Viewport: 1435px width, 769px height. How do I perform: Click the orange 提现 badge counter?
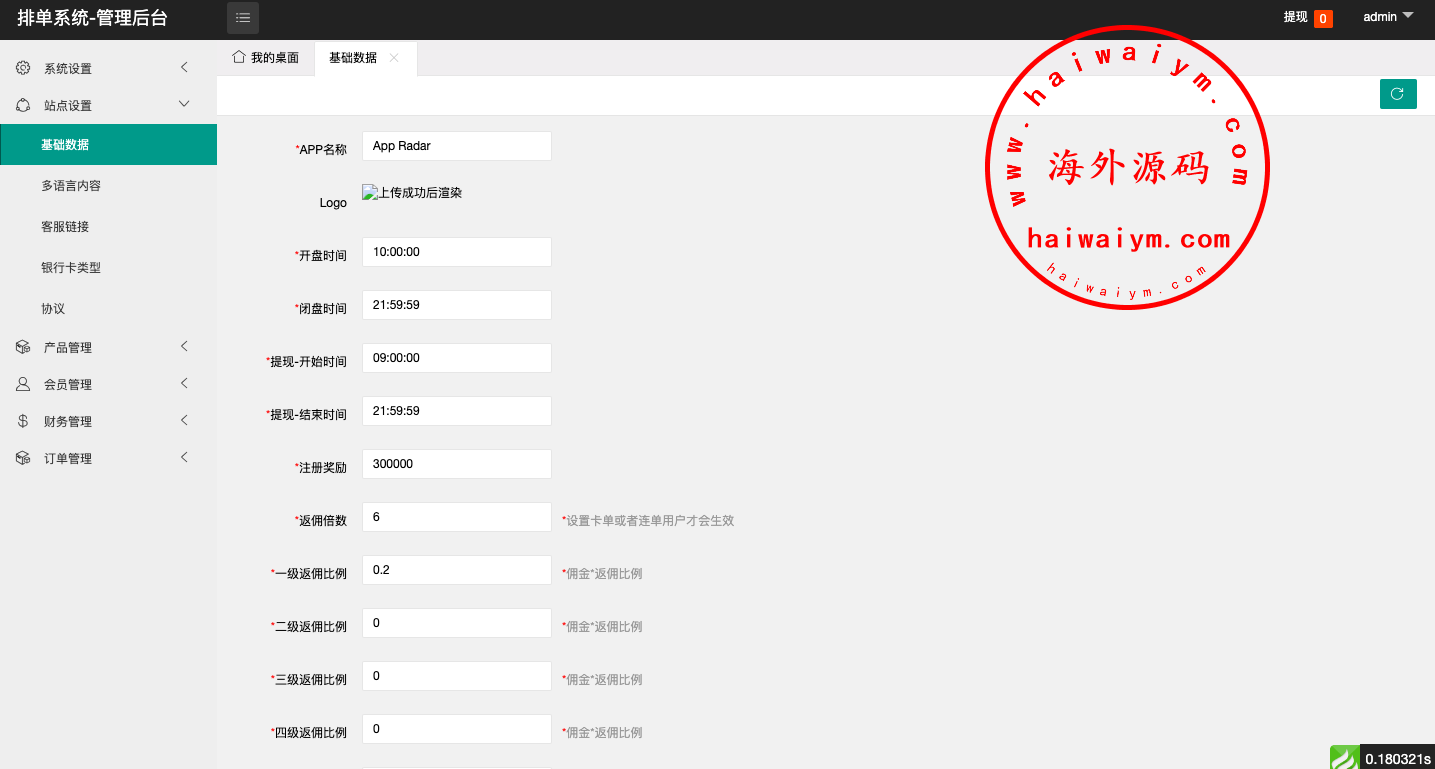click(1322, 18)
